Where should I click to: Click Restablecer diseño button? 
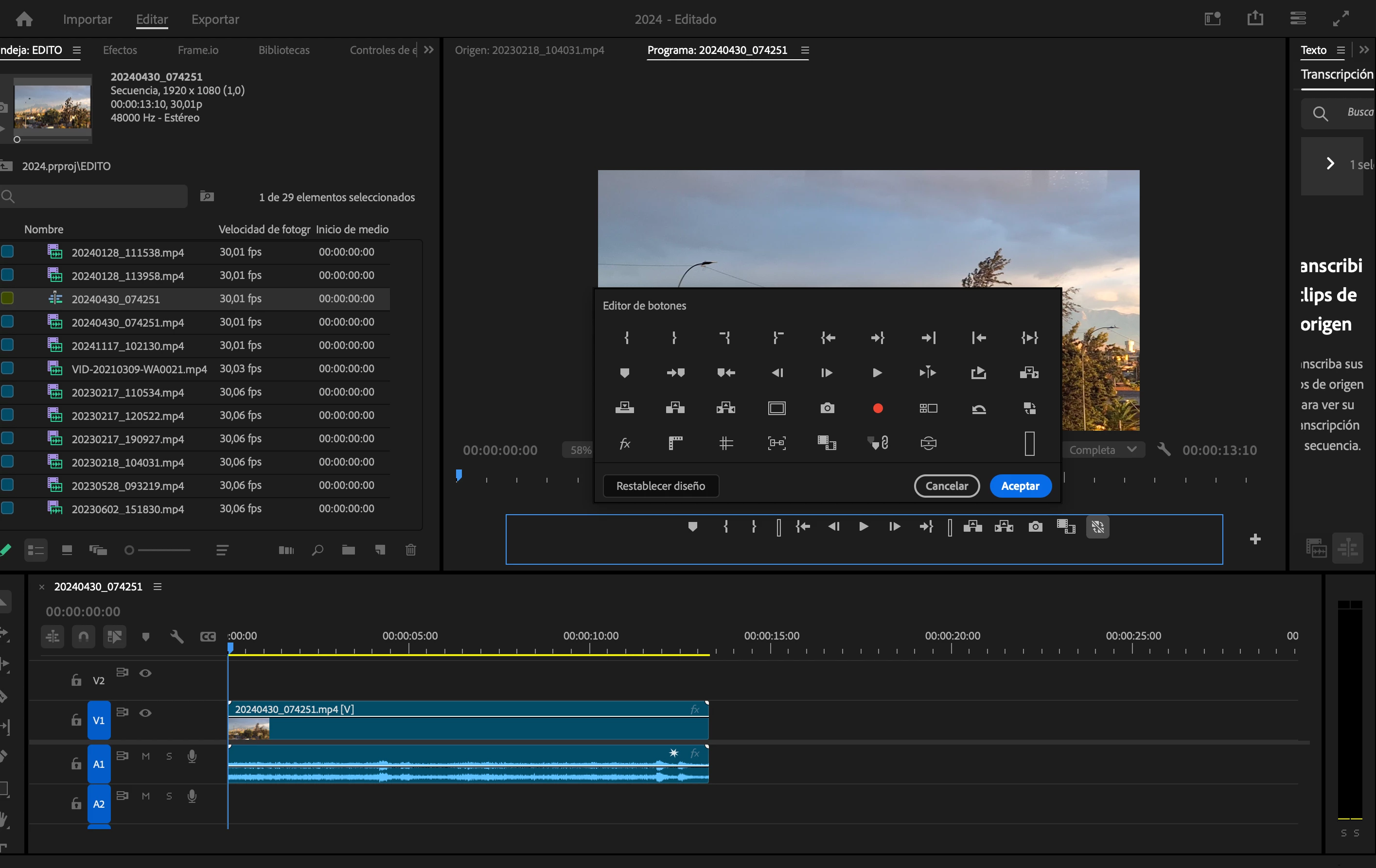[661, 486]
